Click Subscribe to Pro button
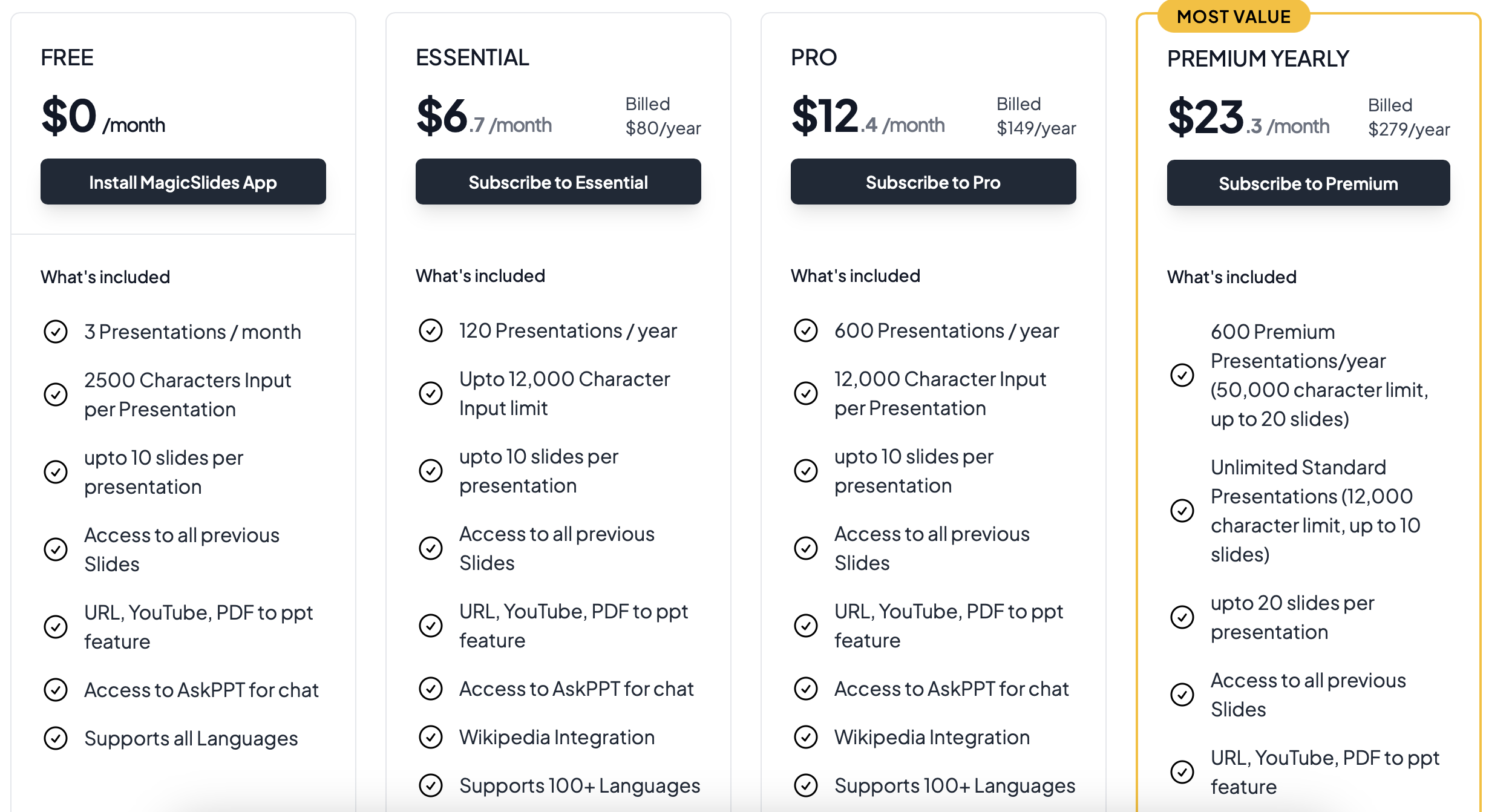 (x=933, y=182)
